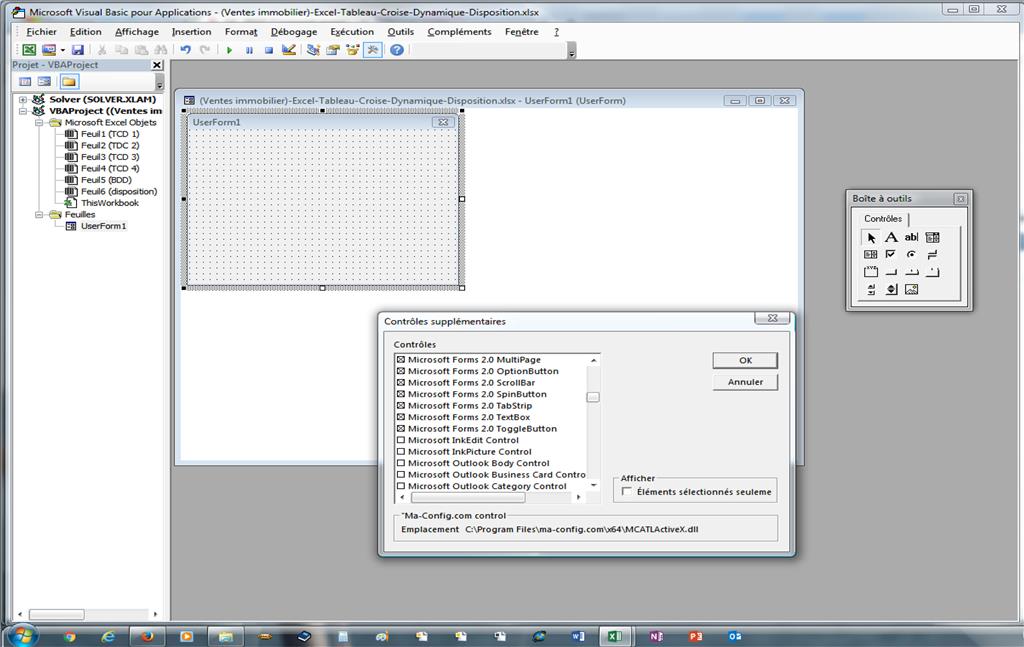Select the TextBox control in the toolbox

911,237
